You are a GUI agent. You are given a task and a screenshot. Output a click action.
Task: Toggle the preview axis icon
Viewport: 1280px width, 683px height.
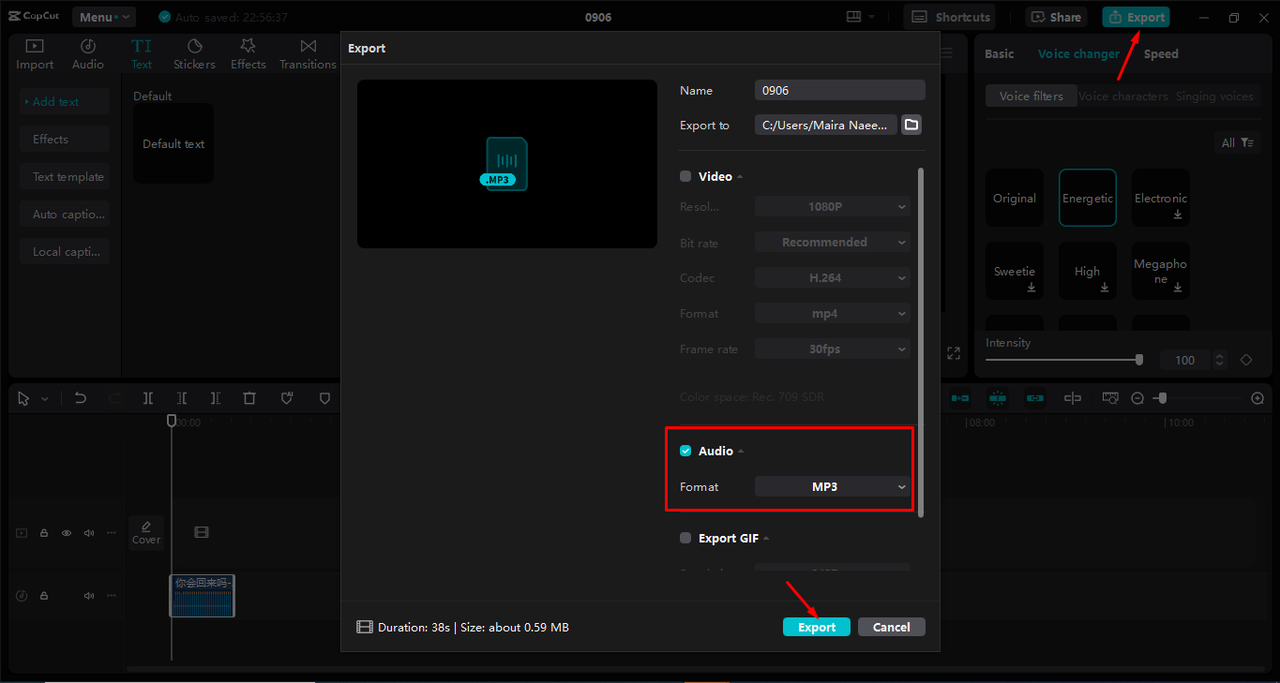pos(1072,398)
